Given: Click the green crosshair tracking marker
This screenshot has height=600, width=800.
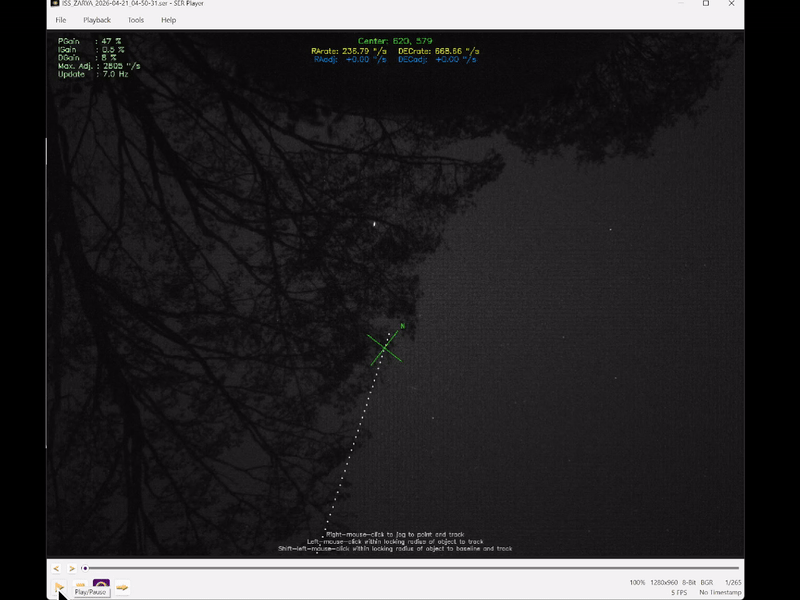Looking at the screenshot, I should (x=385, y=347).
